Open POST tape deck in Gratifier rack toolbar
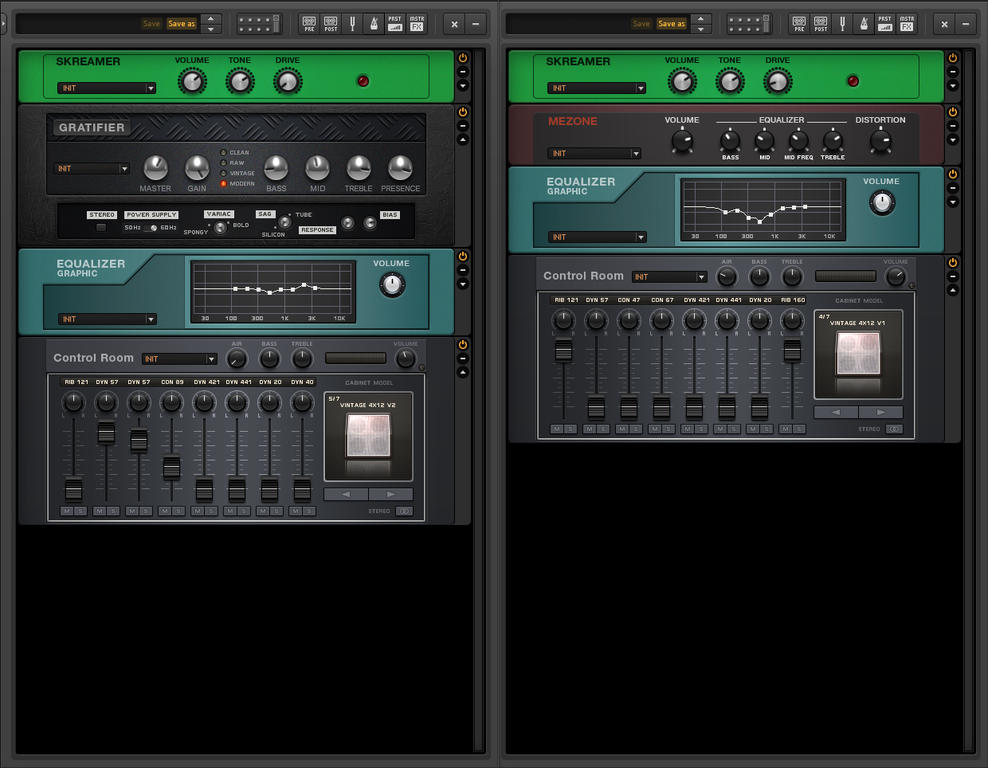The image size is (988, 768). coord(331,24)
